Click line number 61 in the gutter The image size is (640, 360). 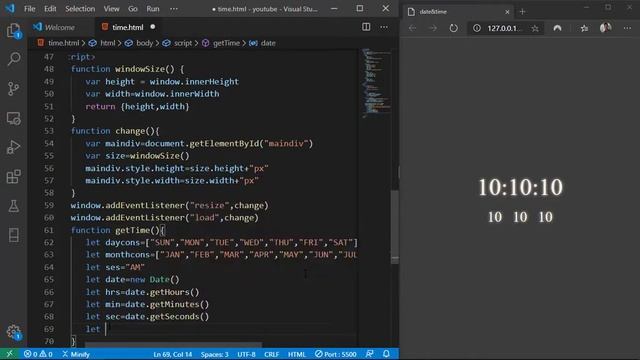coord(49,230)
